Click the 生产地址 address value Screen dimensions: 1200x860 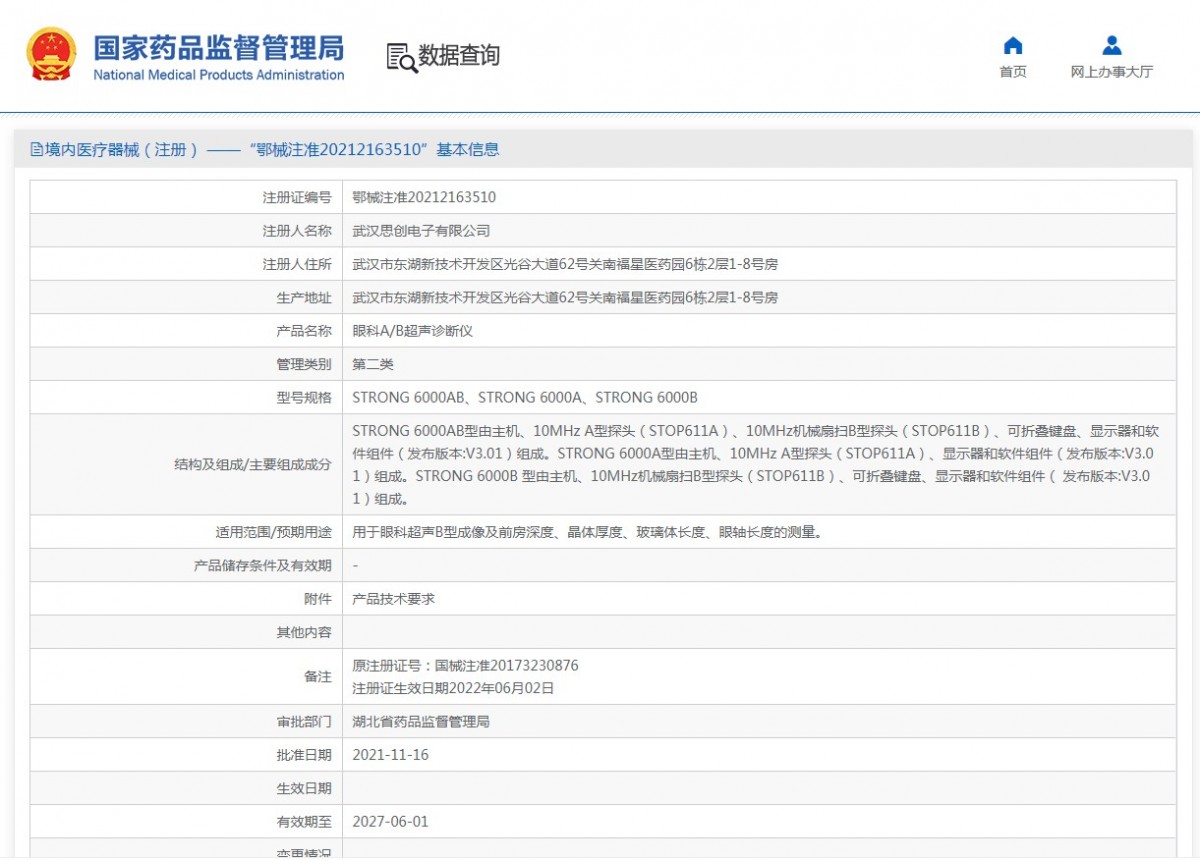click(565, 297)
